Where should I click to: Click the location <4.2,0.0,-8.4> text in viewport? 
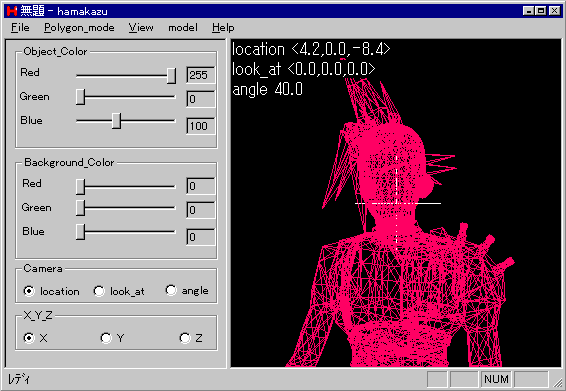(311, 49)
